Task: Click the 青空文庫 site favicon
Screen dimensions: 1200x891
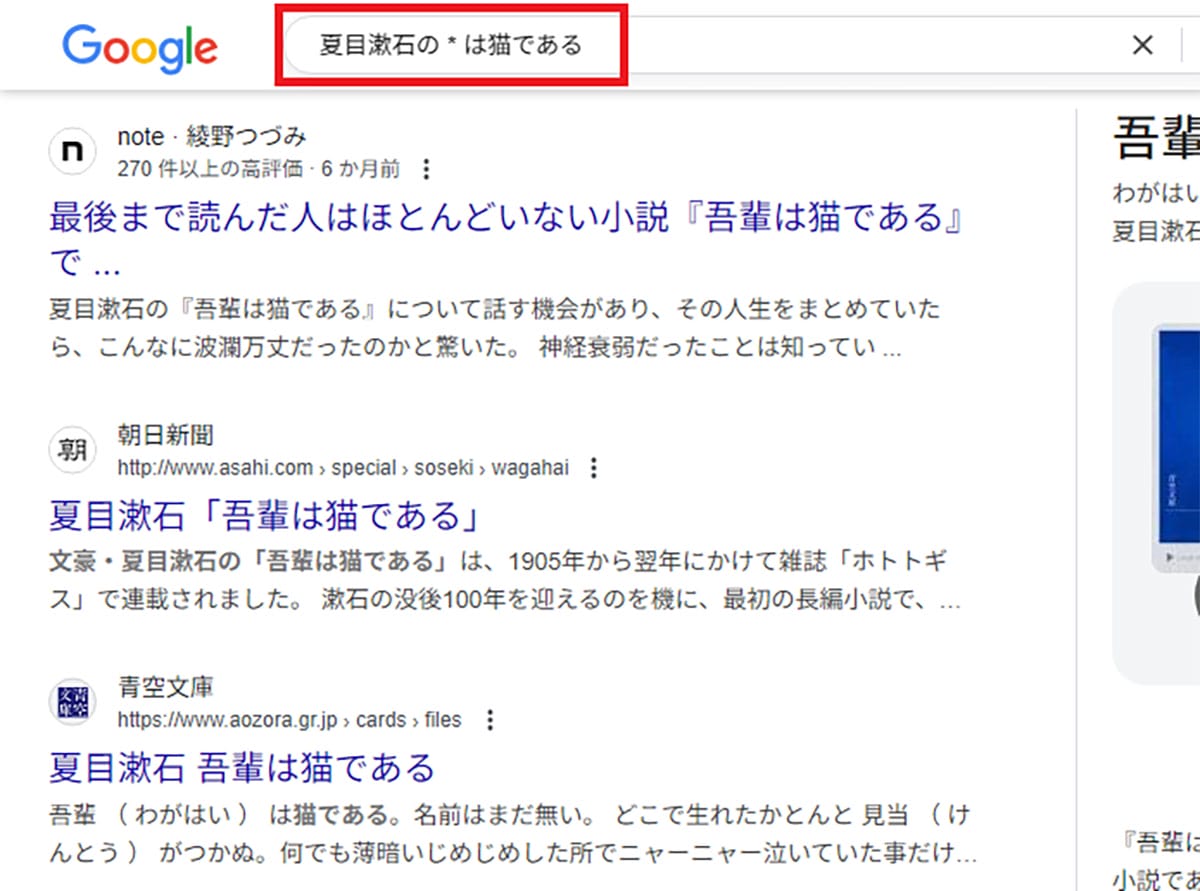Action: tap(71, 703)
